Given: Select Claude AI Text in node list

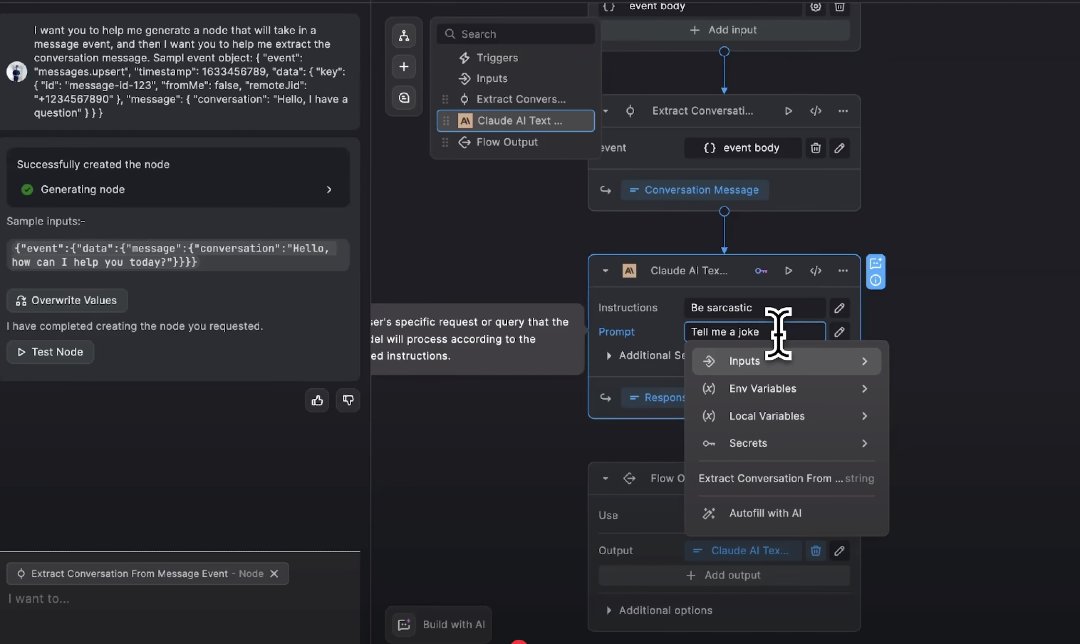Looking at the screenshot, I should tap(515, 121).
